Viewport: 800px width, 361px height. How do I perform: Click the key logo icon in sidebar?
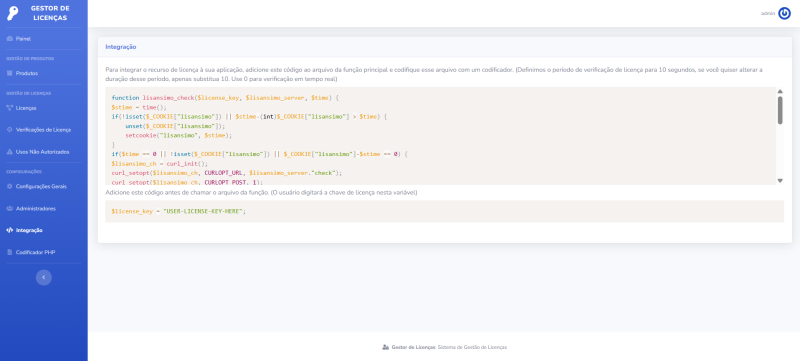point(13,13)
